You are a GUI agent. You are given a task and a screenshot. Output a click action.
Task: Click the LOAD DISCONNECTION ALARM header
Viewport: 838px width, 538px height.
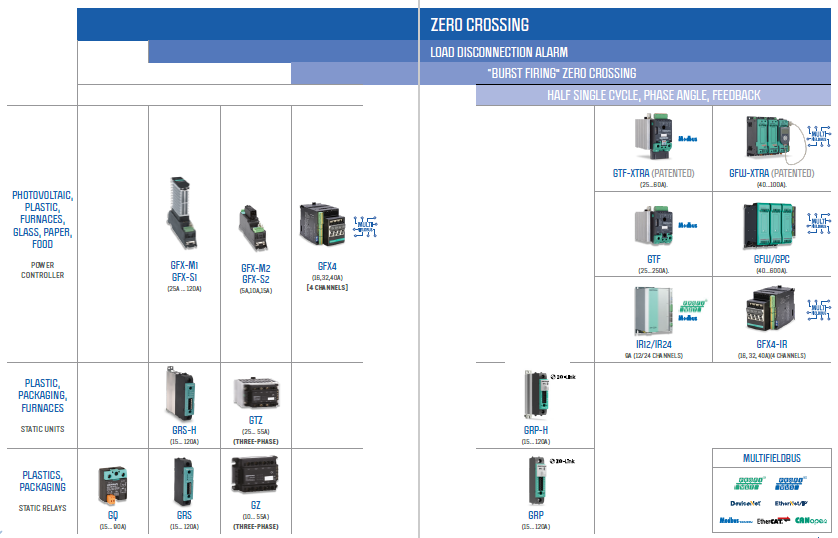click(x=499, y=52)
